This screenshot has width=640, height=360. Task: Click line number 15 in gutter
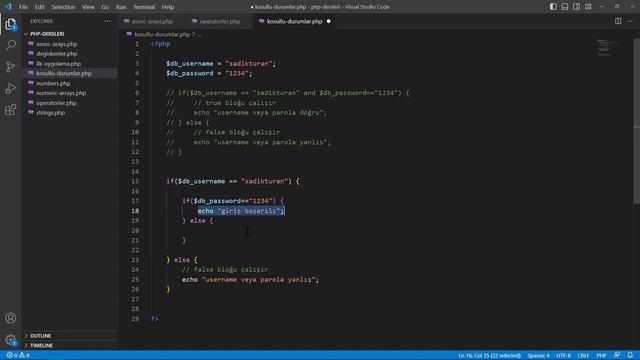135,181
